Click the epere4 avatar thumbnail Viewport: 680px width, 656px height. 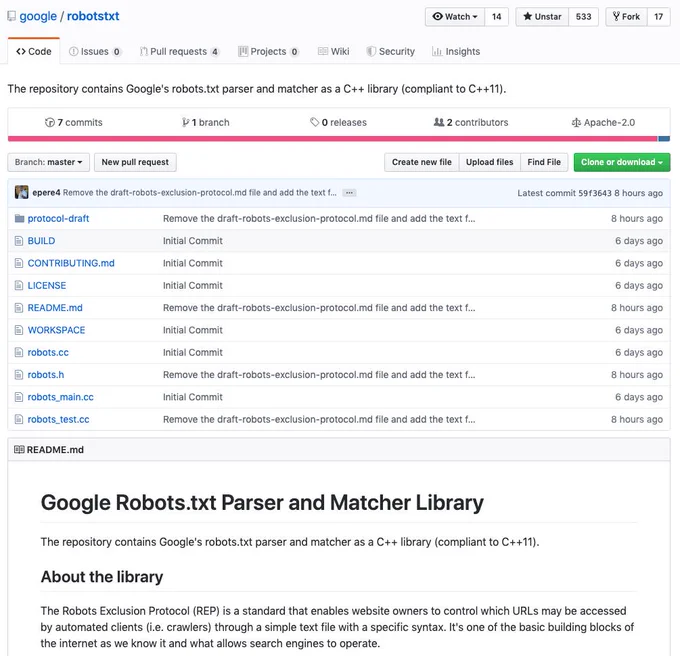click(x=22, y=192)
